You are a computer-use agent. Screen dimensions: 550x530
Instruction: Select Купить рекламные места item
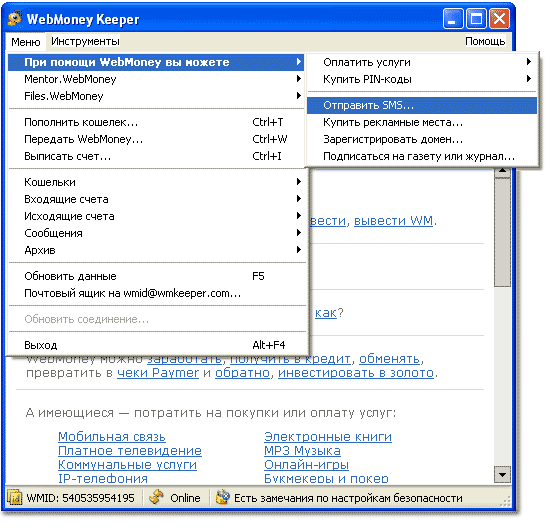click(x=422, y=122)
